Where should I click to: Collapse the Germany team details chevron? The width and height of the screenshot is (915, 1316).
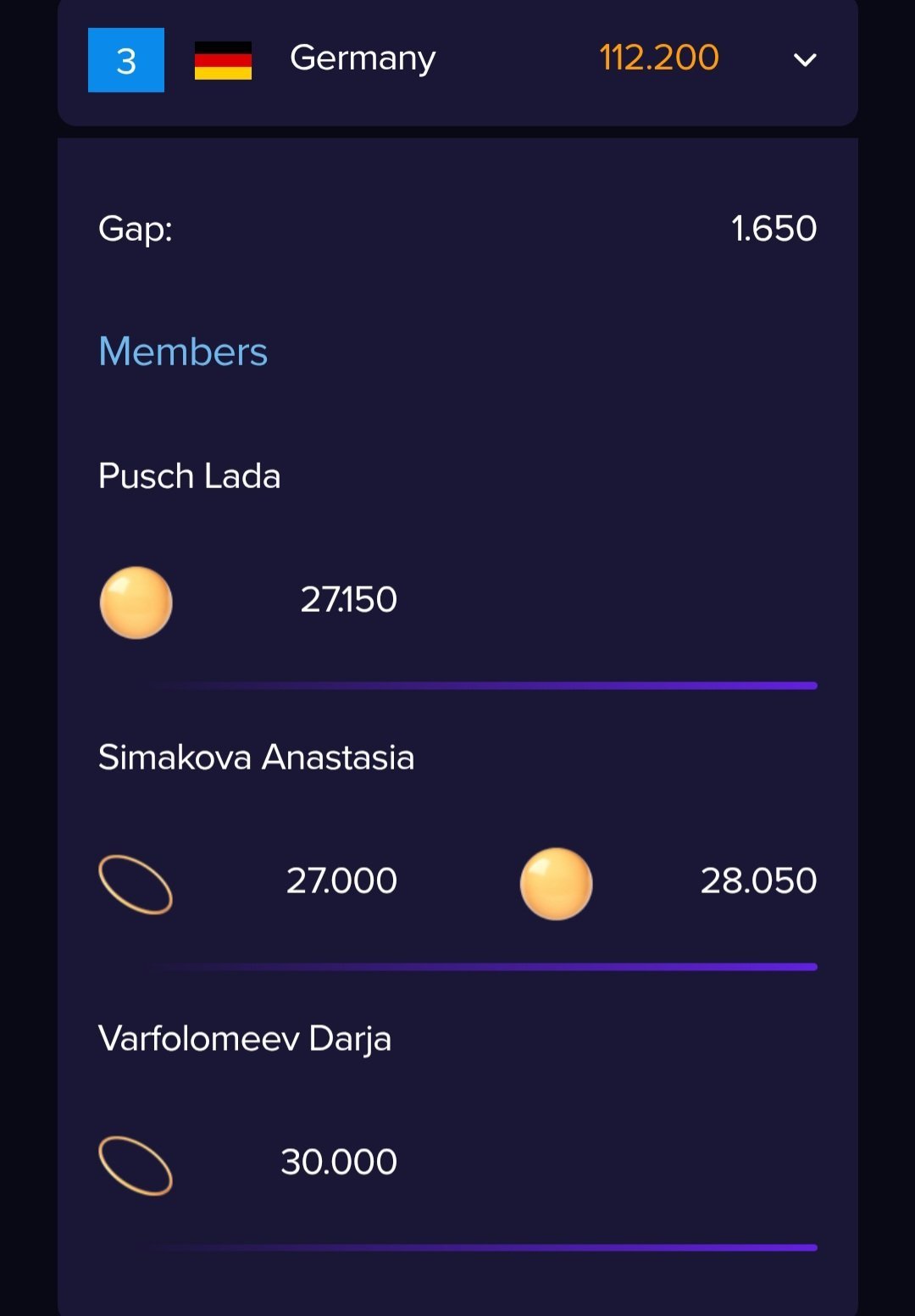(804, 60)
